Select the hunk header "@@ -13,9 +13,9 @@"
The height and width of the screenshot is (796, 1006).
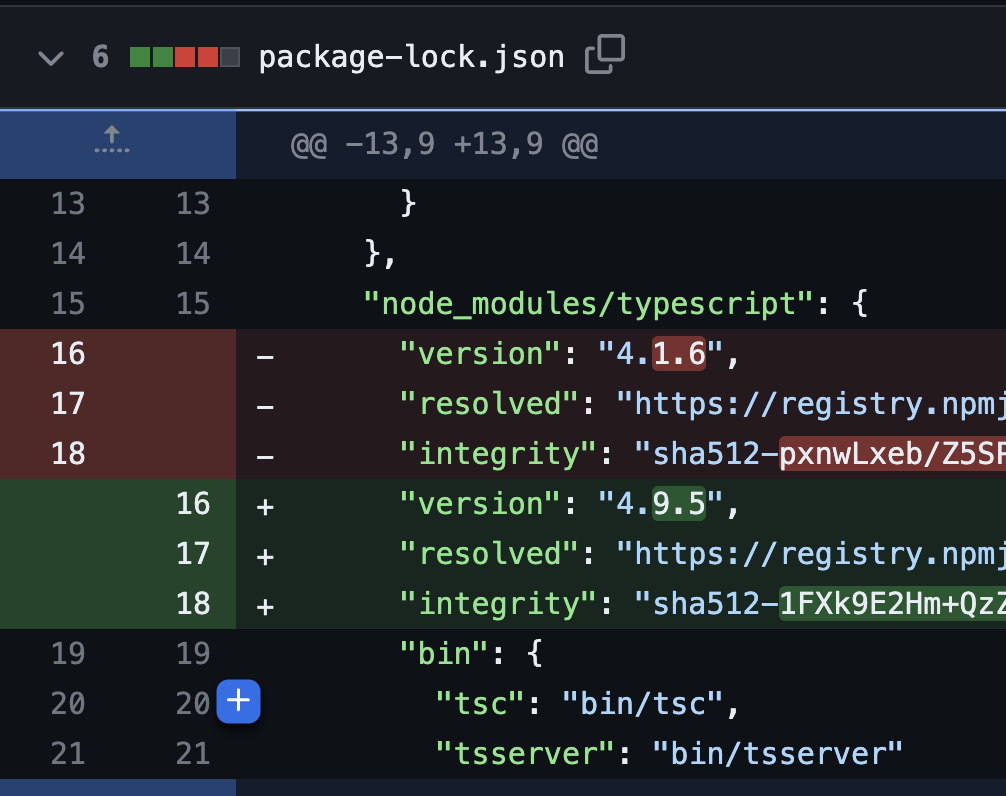pyautogui.click(x=444, y=144)
